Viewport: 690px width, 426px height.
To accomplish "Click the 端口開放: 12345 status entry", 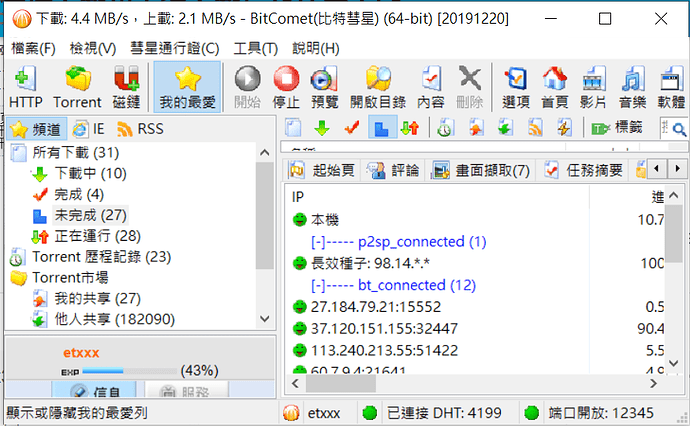I will tap(601, 413).
